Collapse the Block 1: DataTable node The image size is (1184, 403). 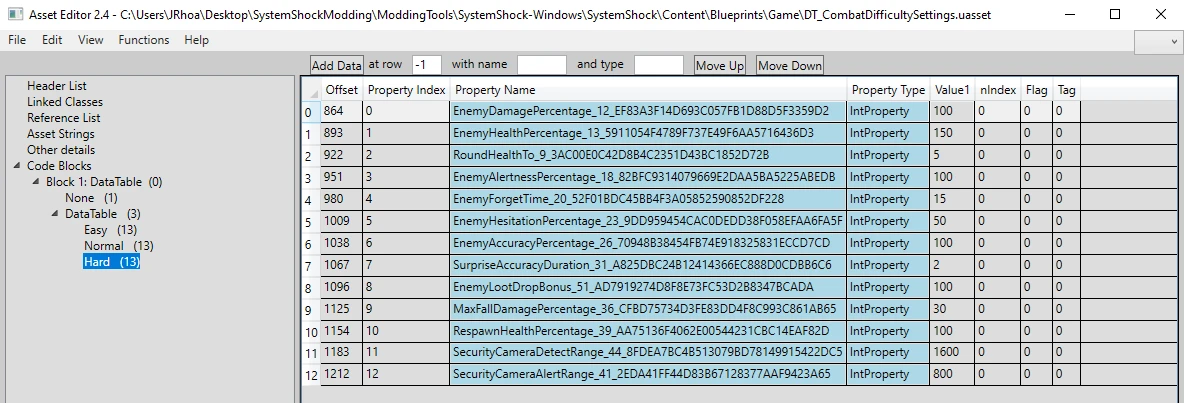[x=36, y=182]
